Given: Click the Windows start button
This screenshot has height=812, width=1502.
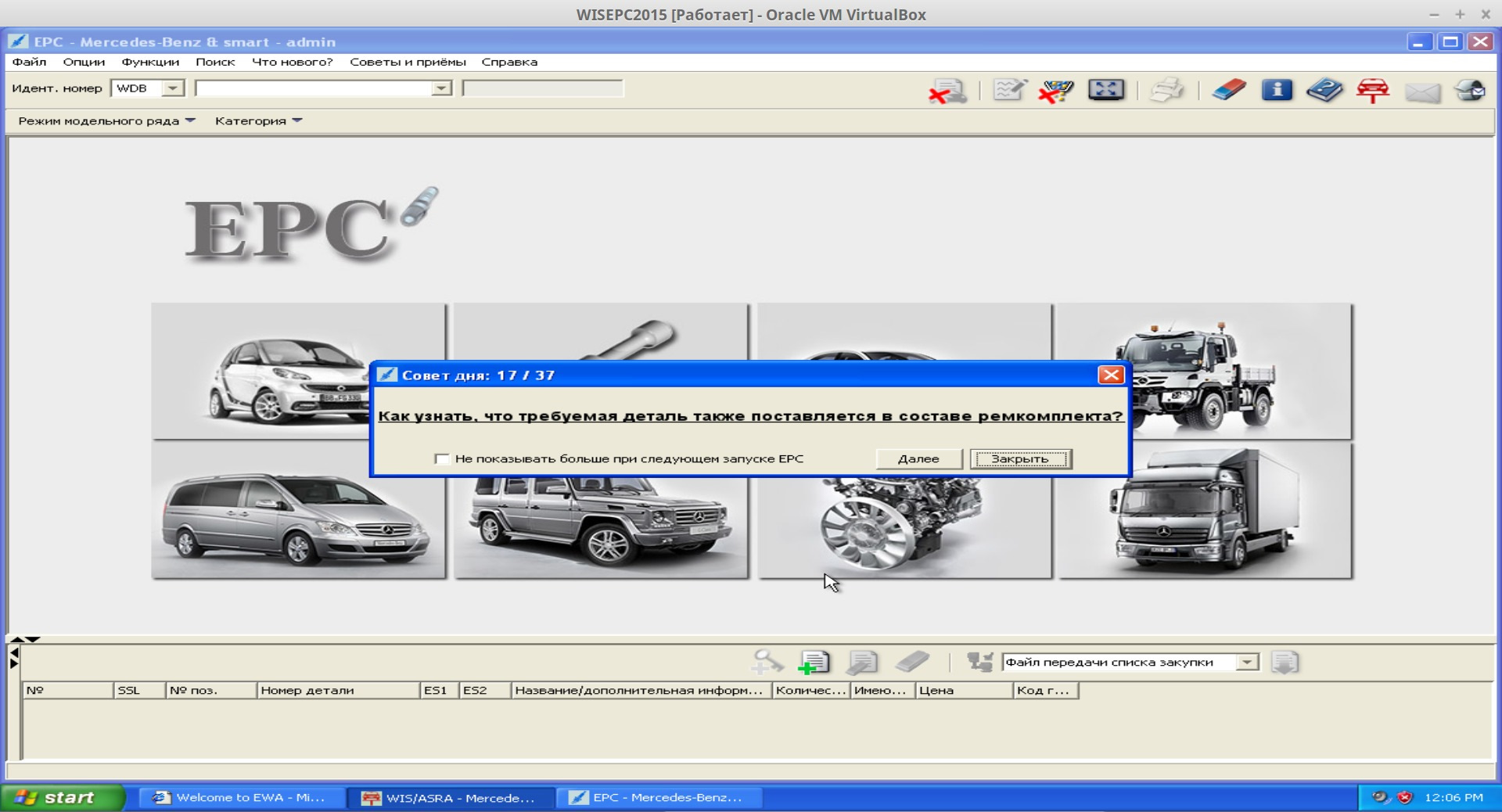Looking at the screenshot, I should click(x=63, y=797).
